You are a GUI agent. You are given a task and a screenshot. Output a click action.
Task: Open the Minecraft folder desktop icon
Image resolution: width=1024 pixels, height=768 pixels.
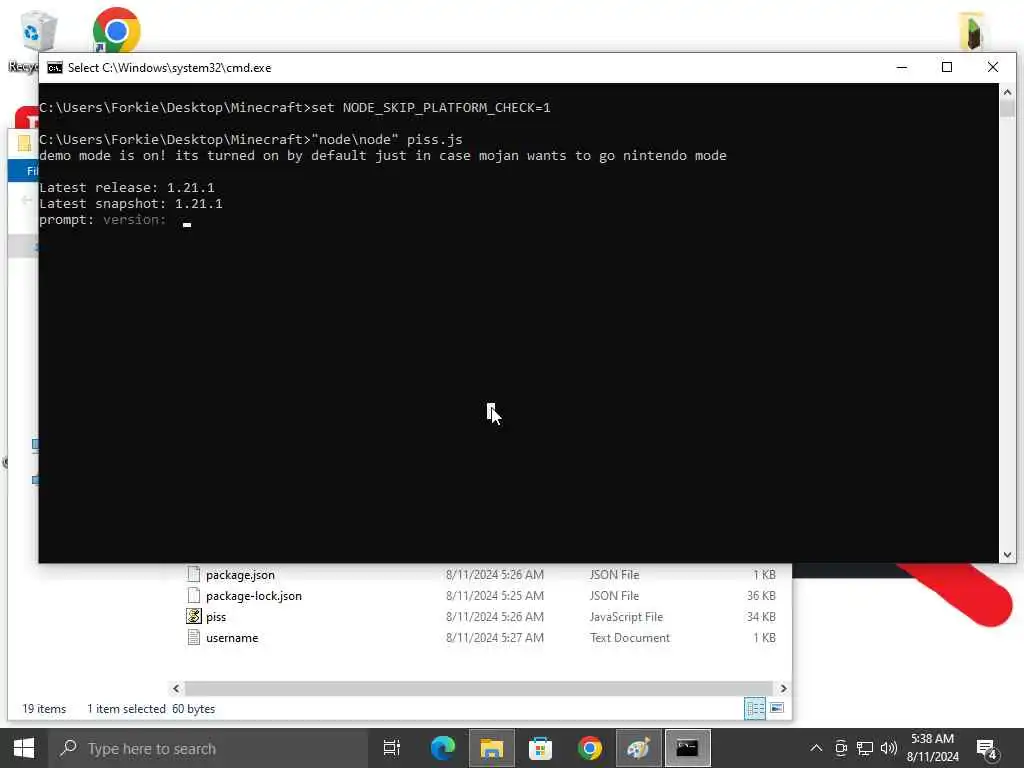click(x=972, y=31)
